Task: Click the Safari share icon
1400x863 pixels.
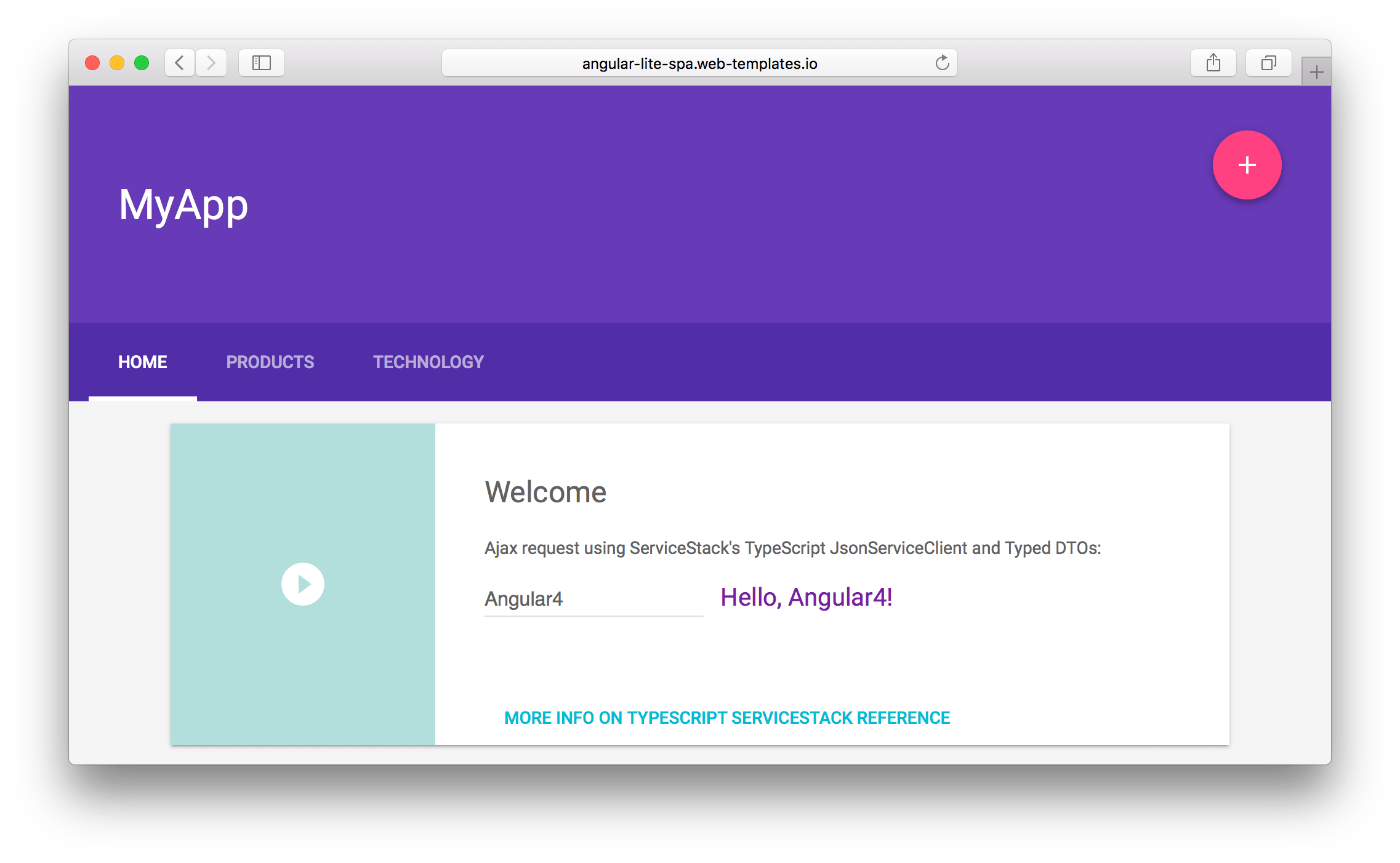Action: tap(1213, 62)
